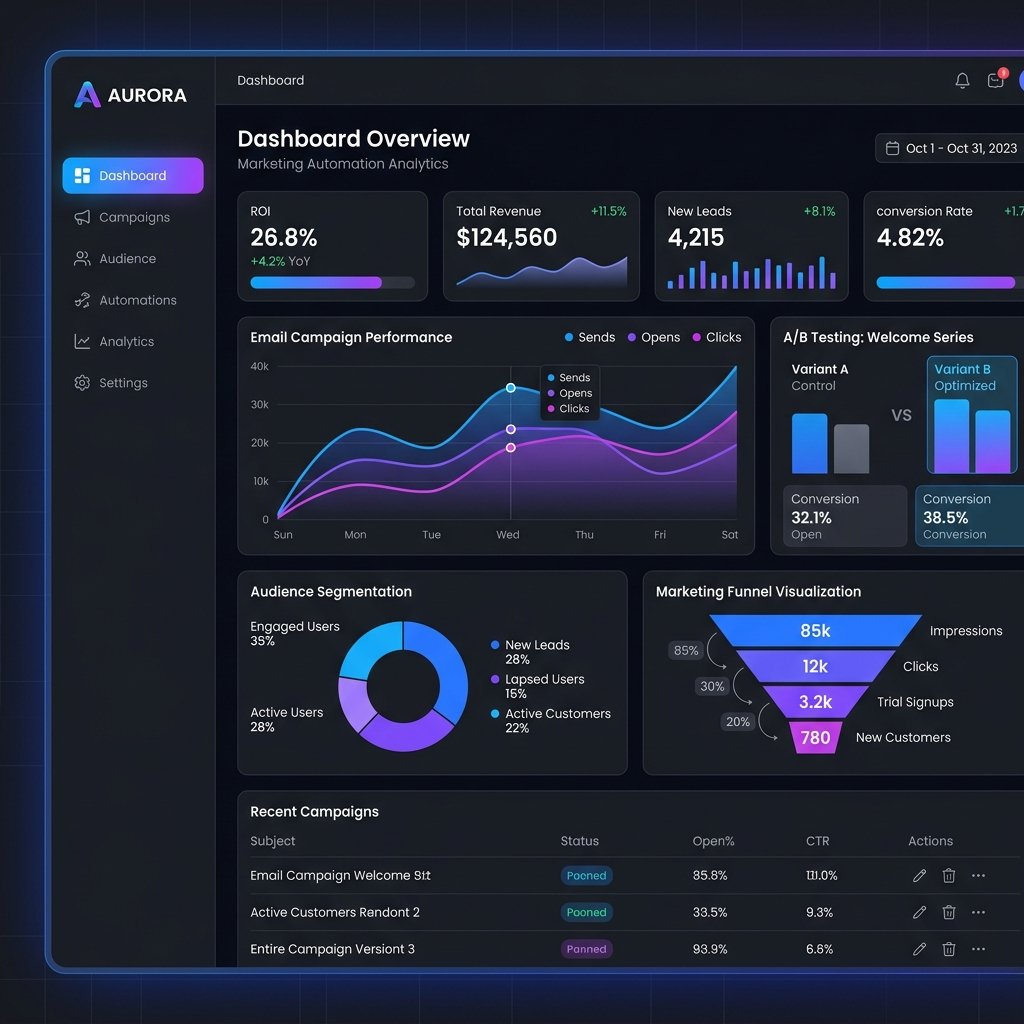Open Automations in sidebar
The height and width of the screenshot is (1024, 1024).
pos(125,300)
